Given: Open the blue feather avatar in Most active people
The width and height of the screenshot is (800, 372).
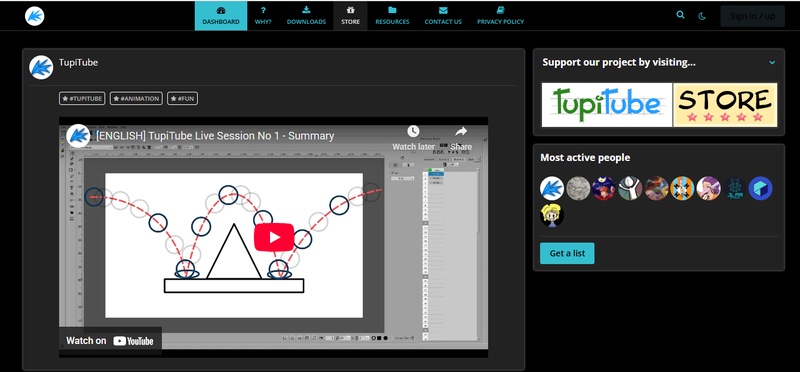Looking at the screenshot, I should click(x=552, y=188).
